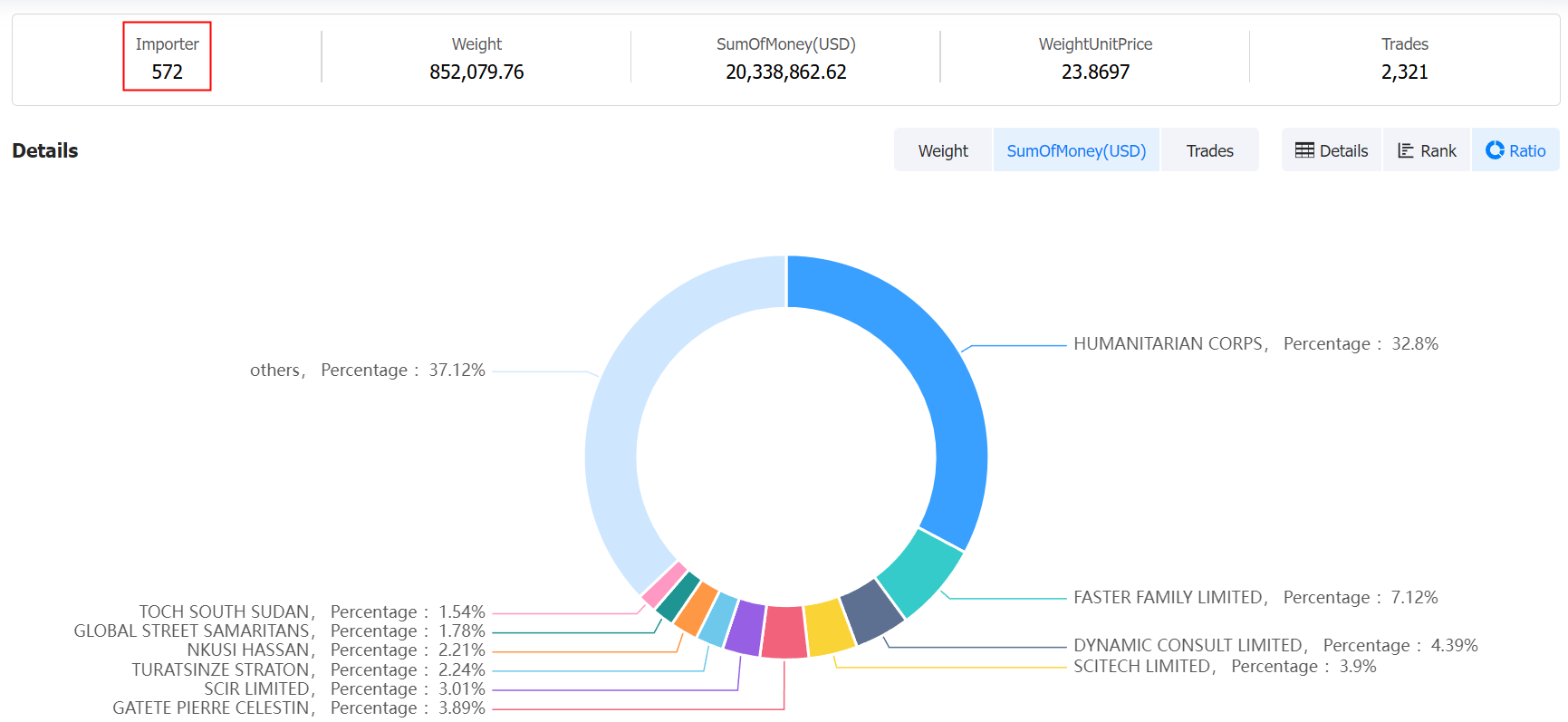The height and width of the screenshot is (722, 1568).
Task: Click the Importer count 572
Action: (x=168, y=72)
